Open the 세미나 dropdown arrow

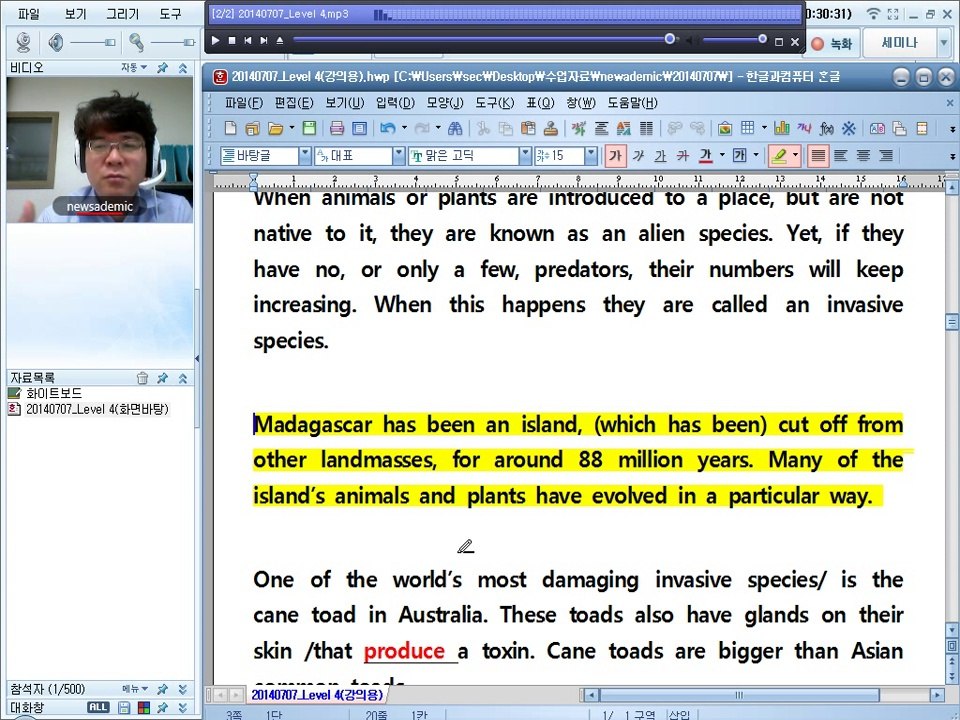(943, 43)
